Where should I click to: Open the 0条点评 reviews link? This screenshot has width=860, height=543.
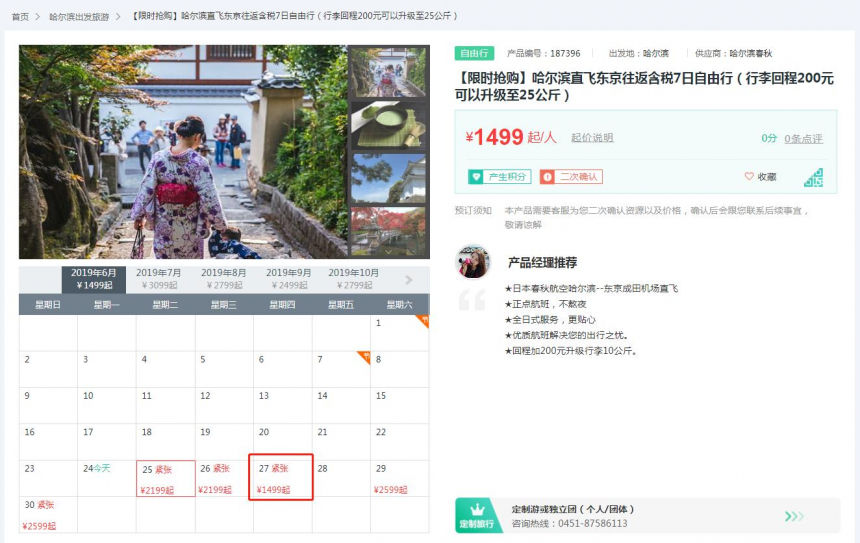(x=804, y=138)
